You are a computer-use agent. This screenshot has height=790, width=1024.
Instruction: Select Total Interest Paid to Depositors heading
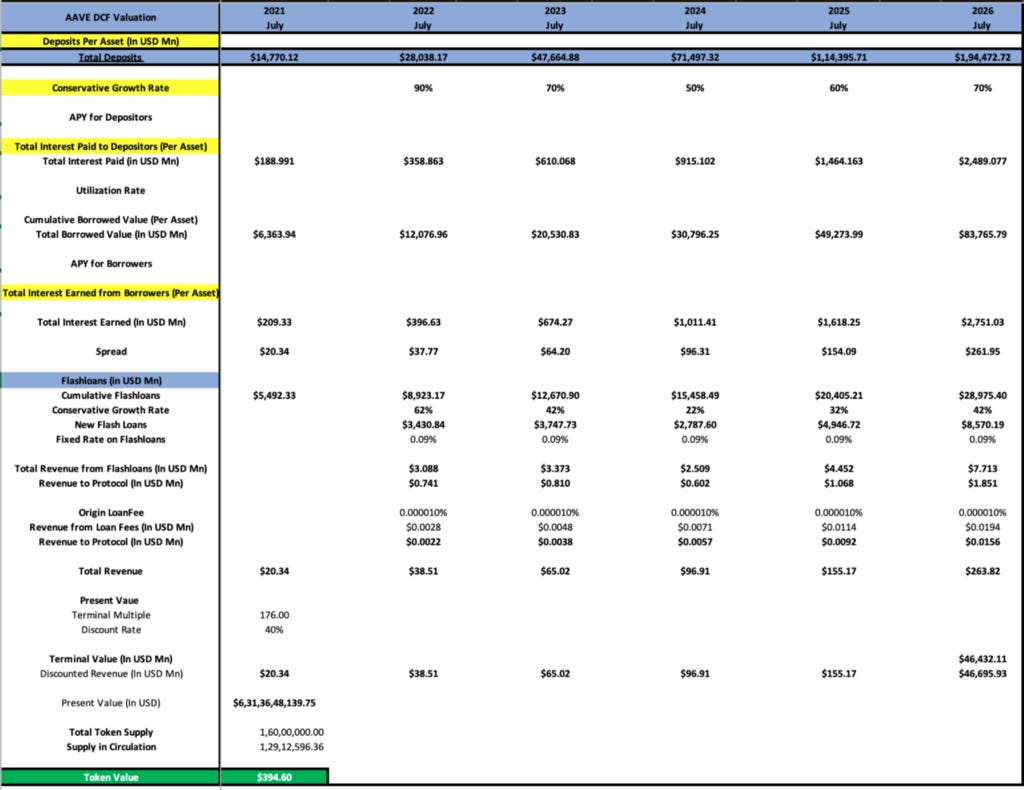coord(110,146)
